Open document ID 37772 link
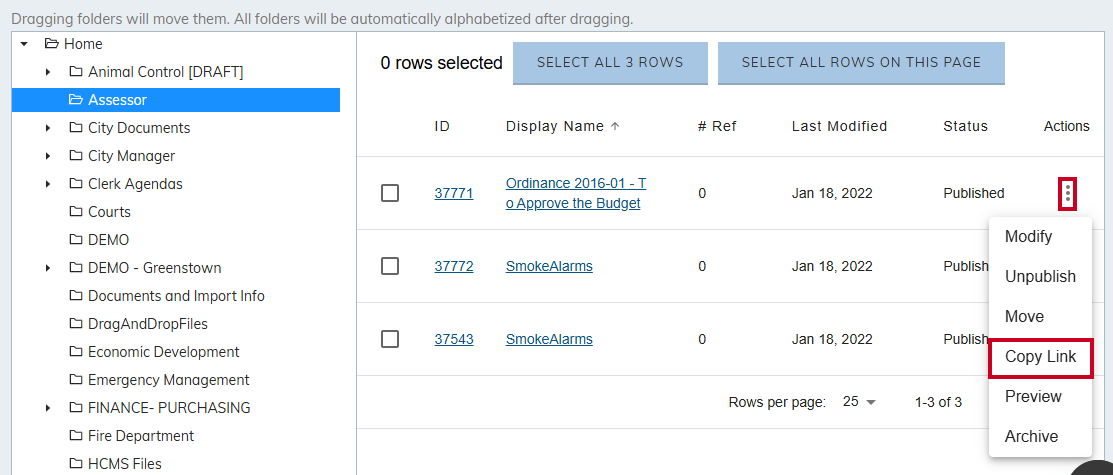 [454, 266]
